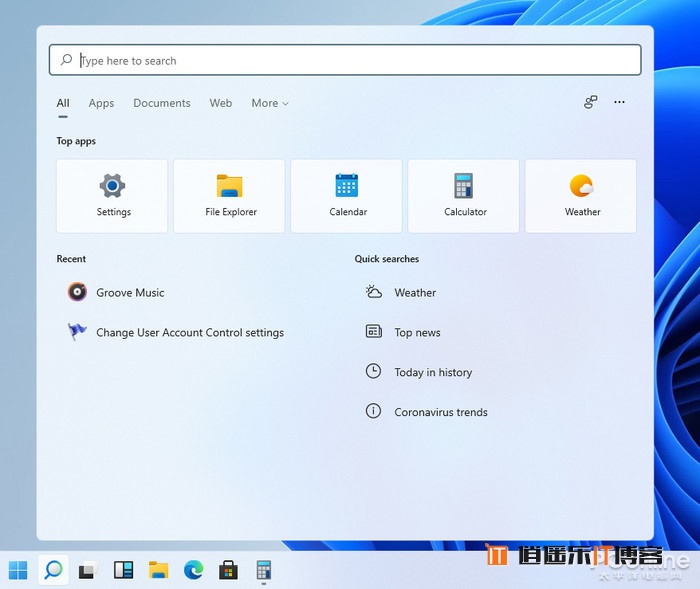
Task: Click the Search icon on taskbar
Action: click(x=53, y=570)
